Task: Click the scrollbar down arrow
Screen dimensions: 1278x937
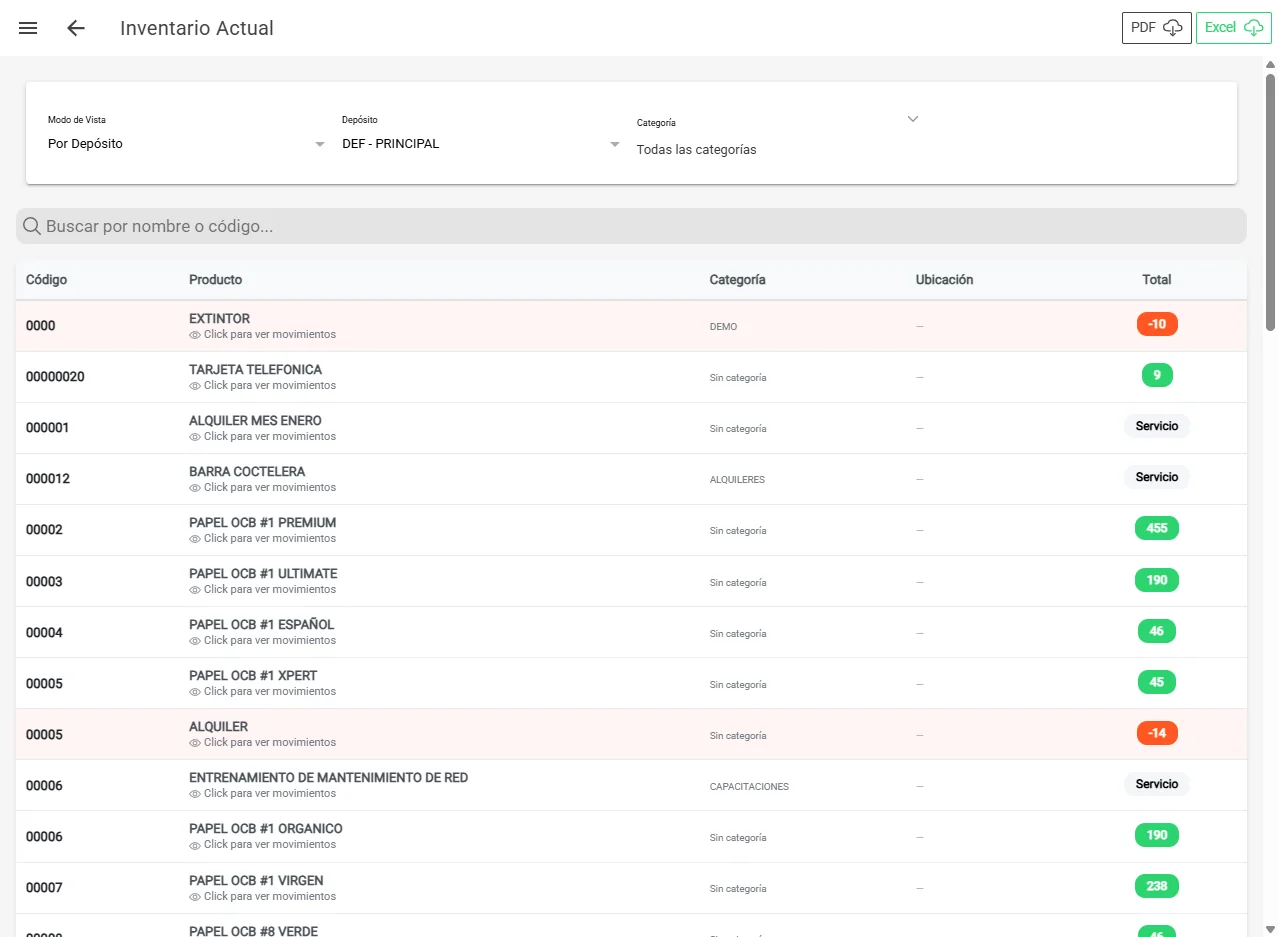Action: pos(1271,930)
